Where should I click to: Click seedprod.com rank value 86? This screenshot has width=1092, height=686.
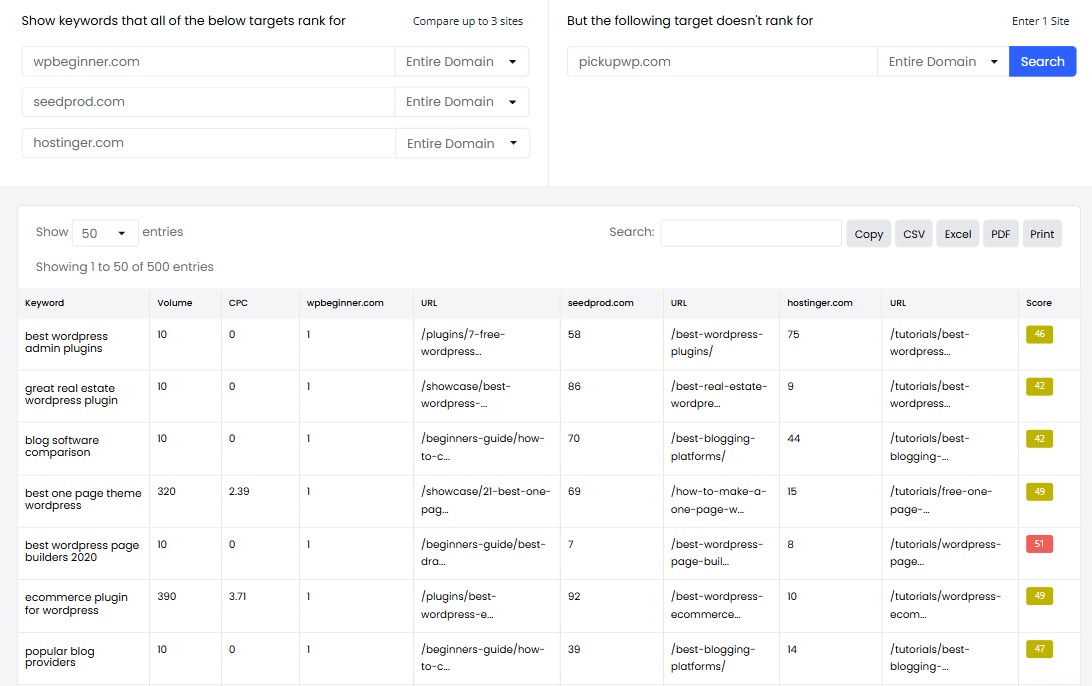pos(574,386)
